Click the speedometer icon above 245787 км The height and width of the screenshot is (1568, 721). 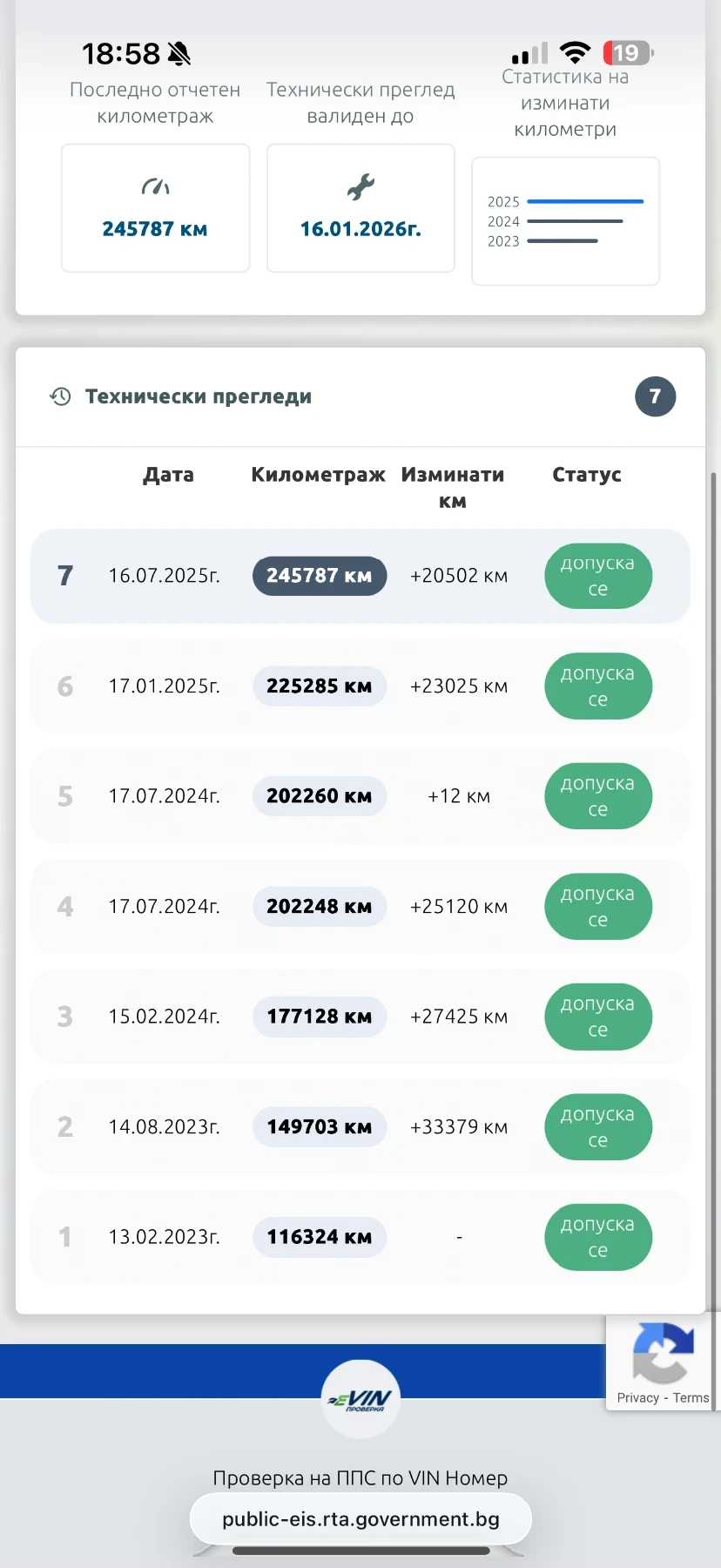[x=155, y=186]
